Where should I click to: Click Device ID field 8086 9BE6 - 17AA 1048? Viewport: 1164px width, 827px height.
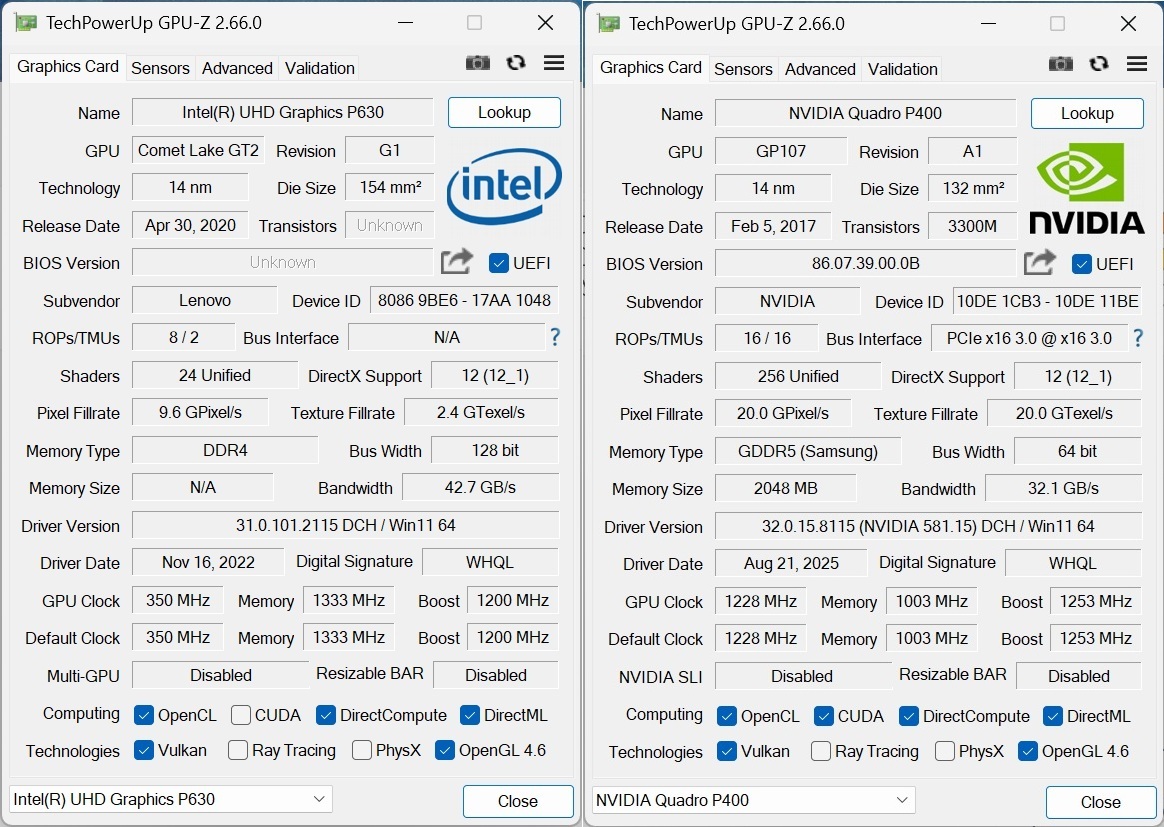click(x=464, y=300)
